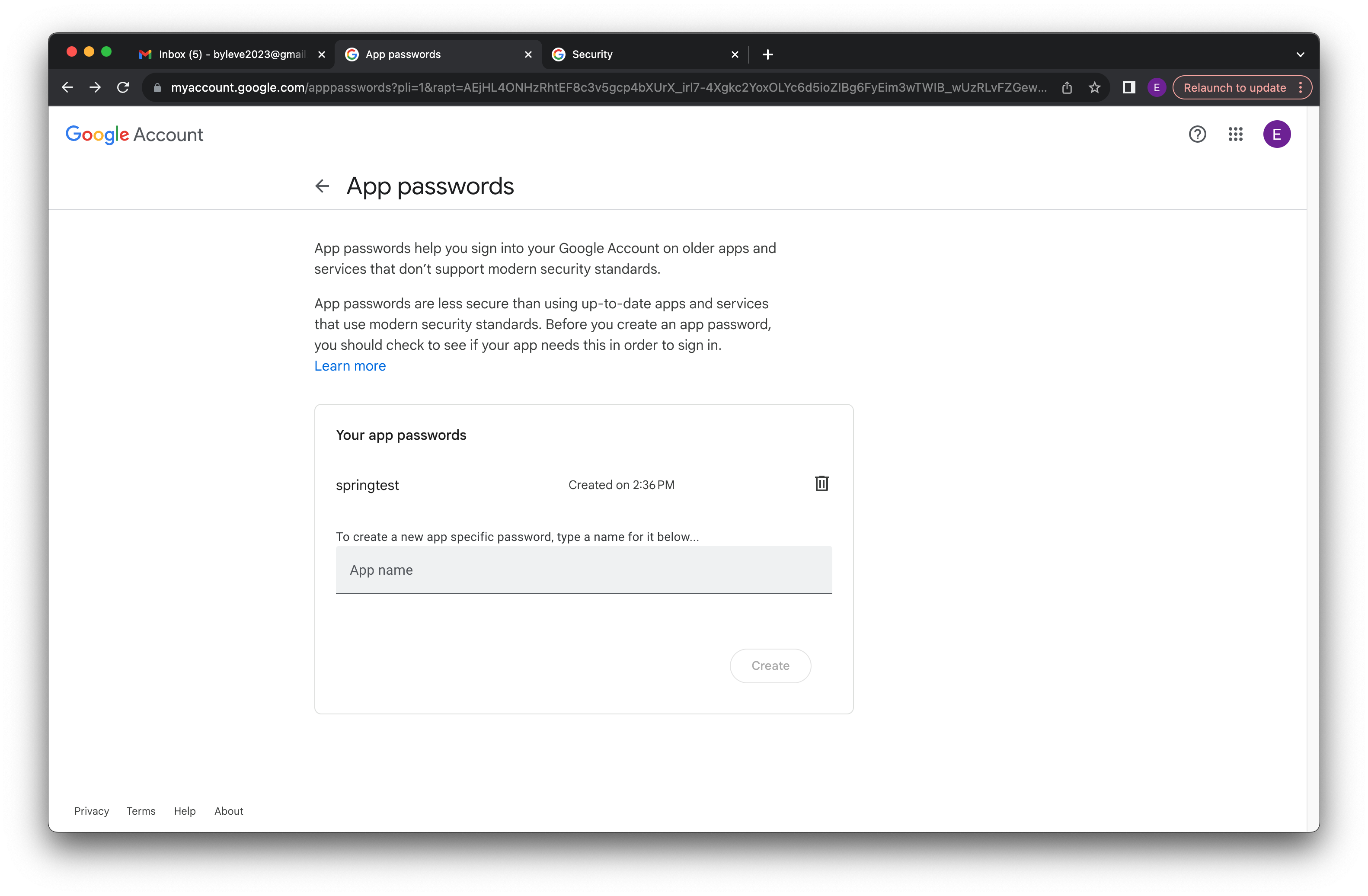Click the share/export icon in address bar
The width and height of the screenshot is (1368, 896).
[x=1067, y=87]
